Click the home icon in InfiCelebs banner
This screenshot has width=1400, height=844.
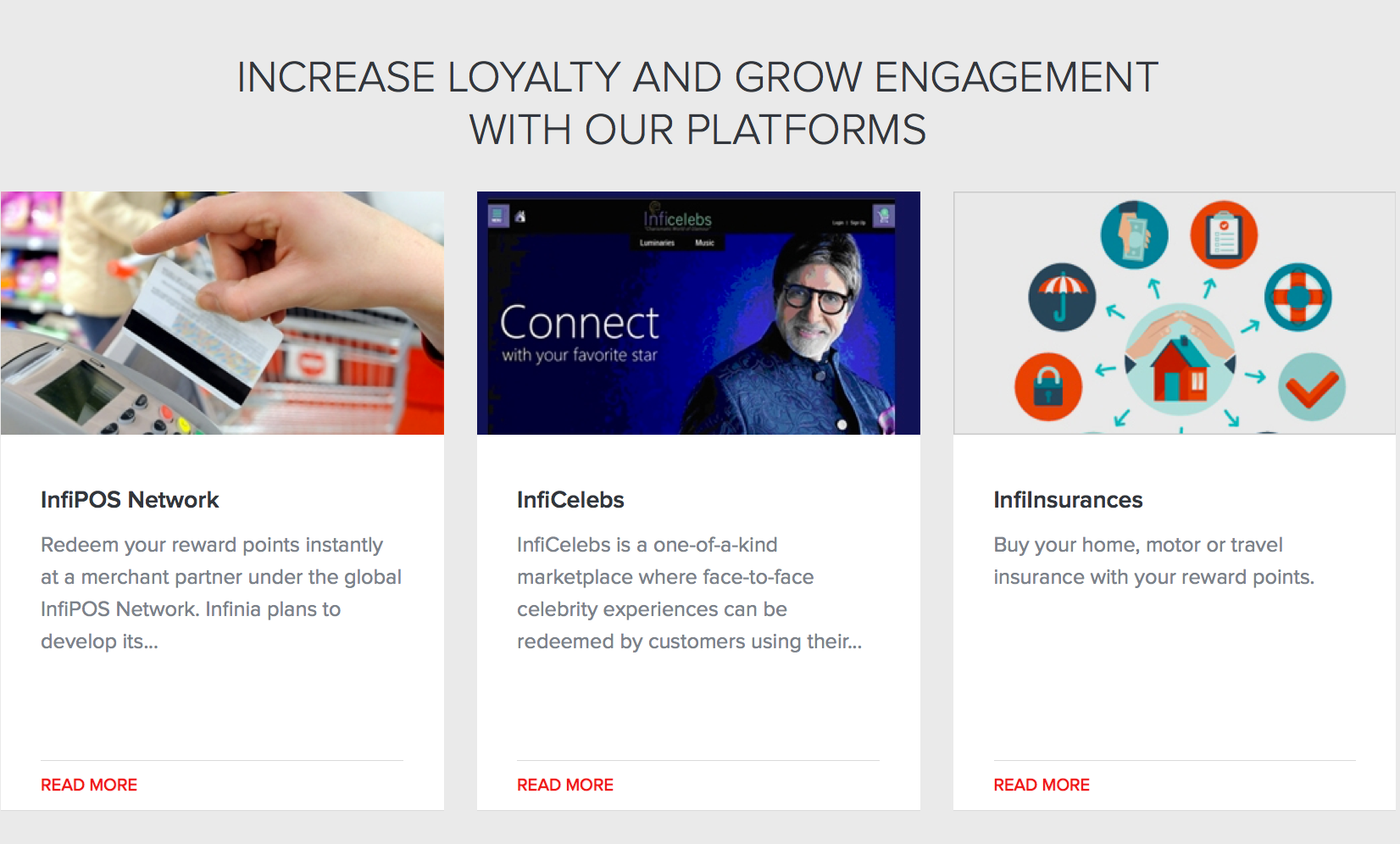(x=520, y=216)
